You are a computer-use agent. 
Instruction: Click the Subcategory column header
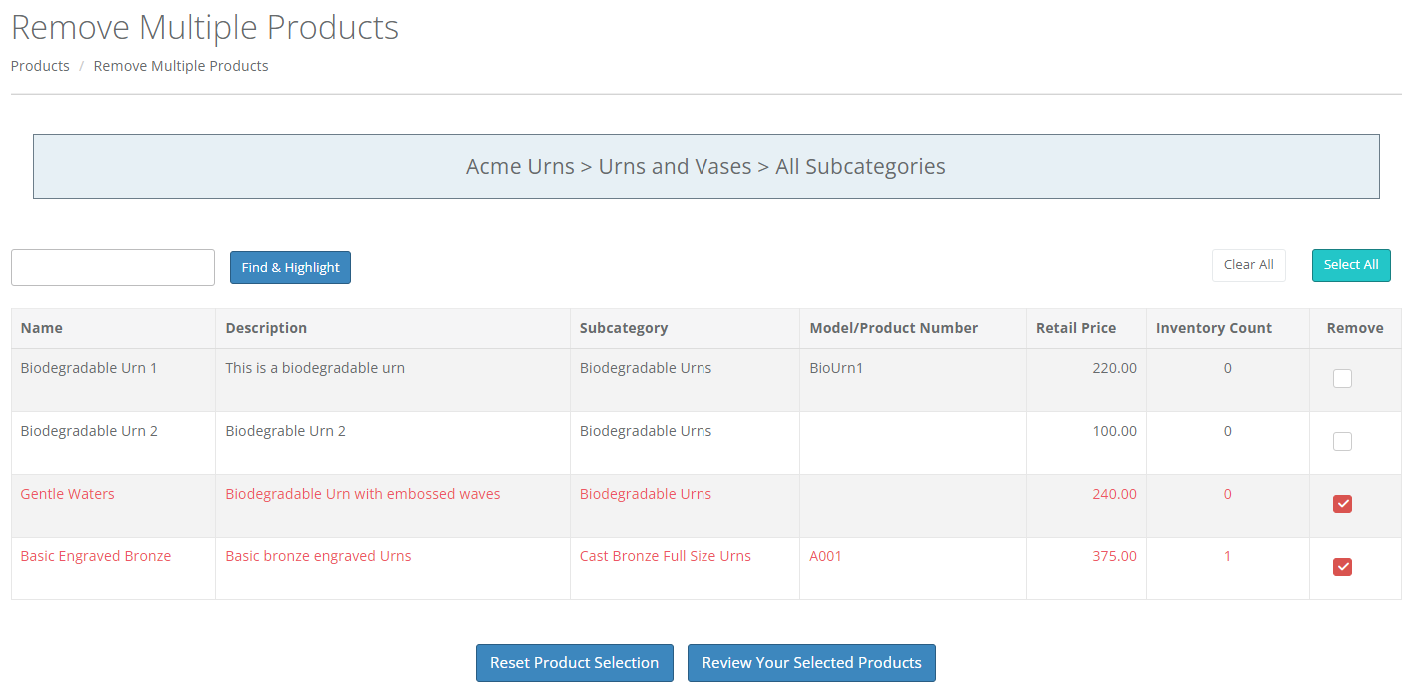click(624, 328)
